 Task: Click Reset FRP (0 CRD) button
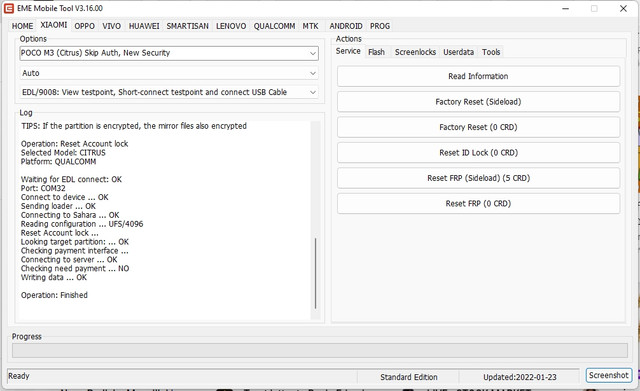[x=478, y=204]
